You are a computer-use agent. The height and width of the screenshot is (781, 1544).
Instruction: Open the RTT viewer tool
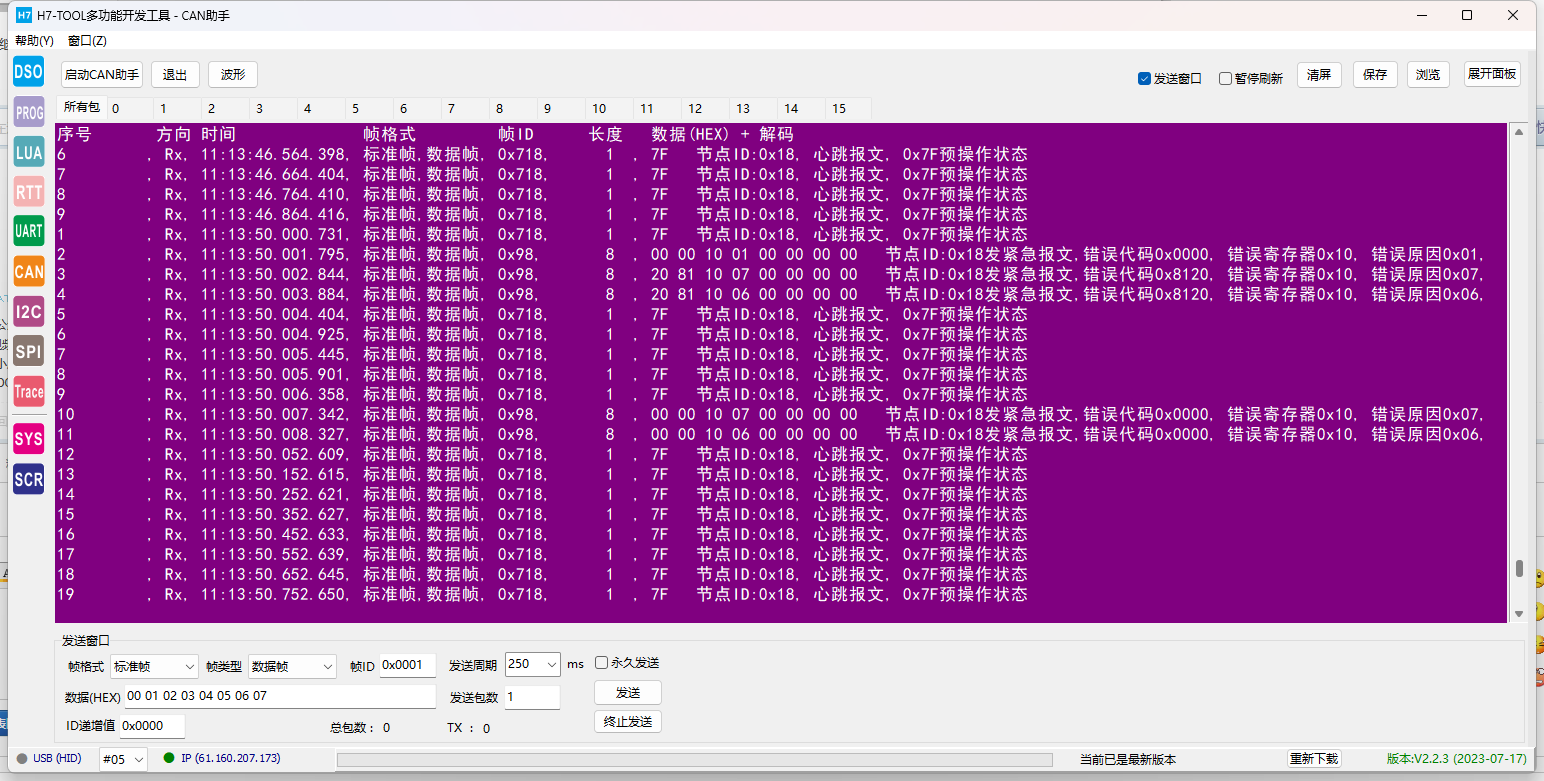[29, 192]
